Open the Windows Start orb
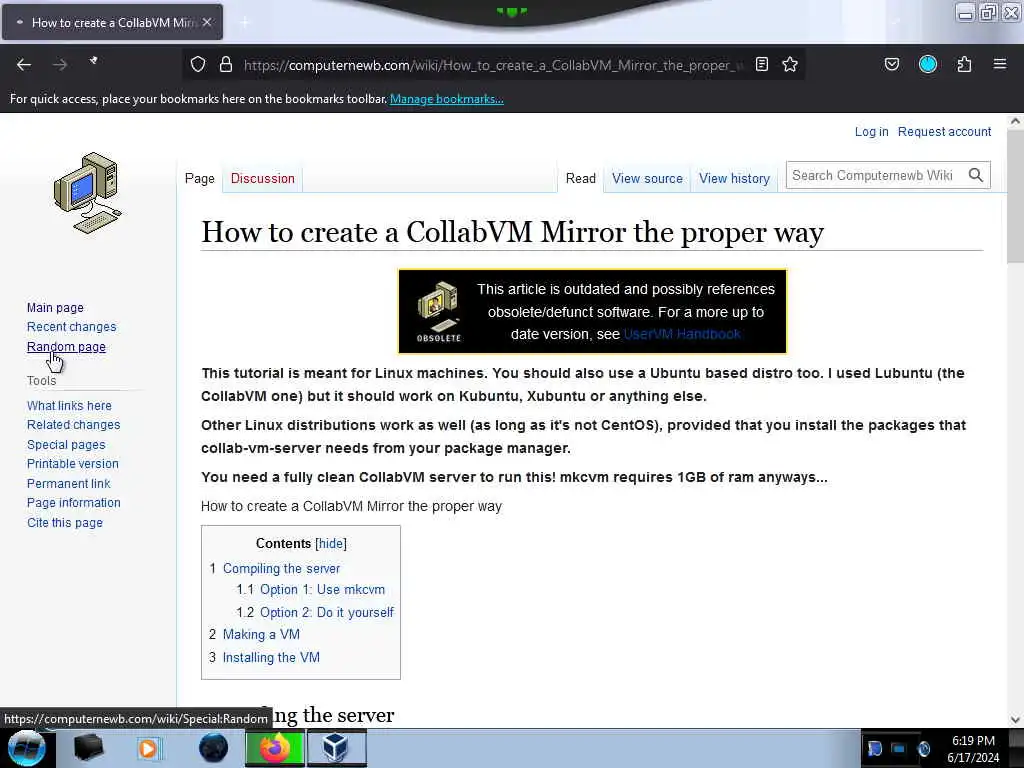Image resolution: width=1024 pixels, height=768 pixels. (x=26, y=748)
